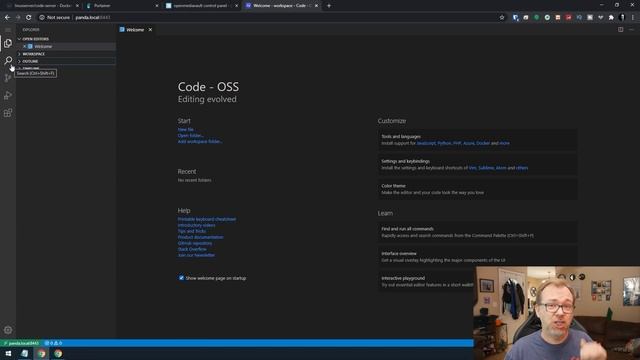640x360 pixels.
Task: Open the GitHub repository link
Action: (195, 243)
